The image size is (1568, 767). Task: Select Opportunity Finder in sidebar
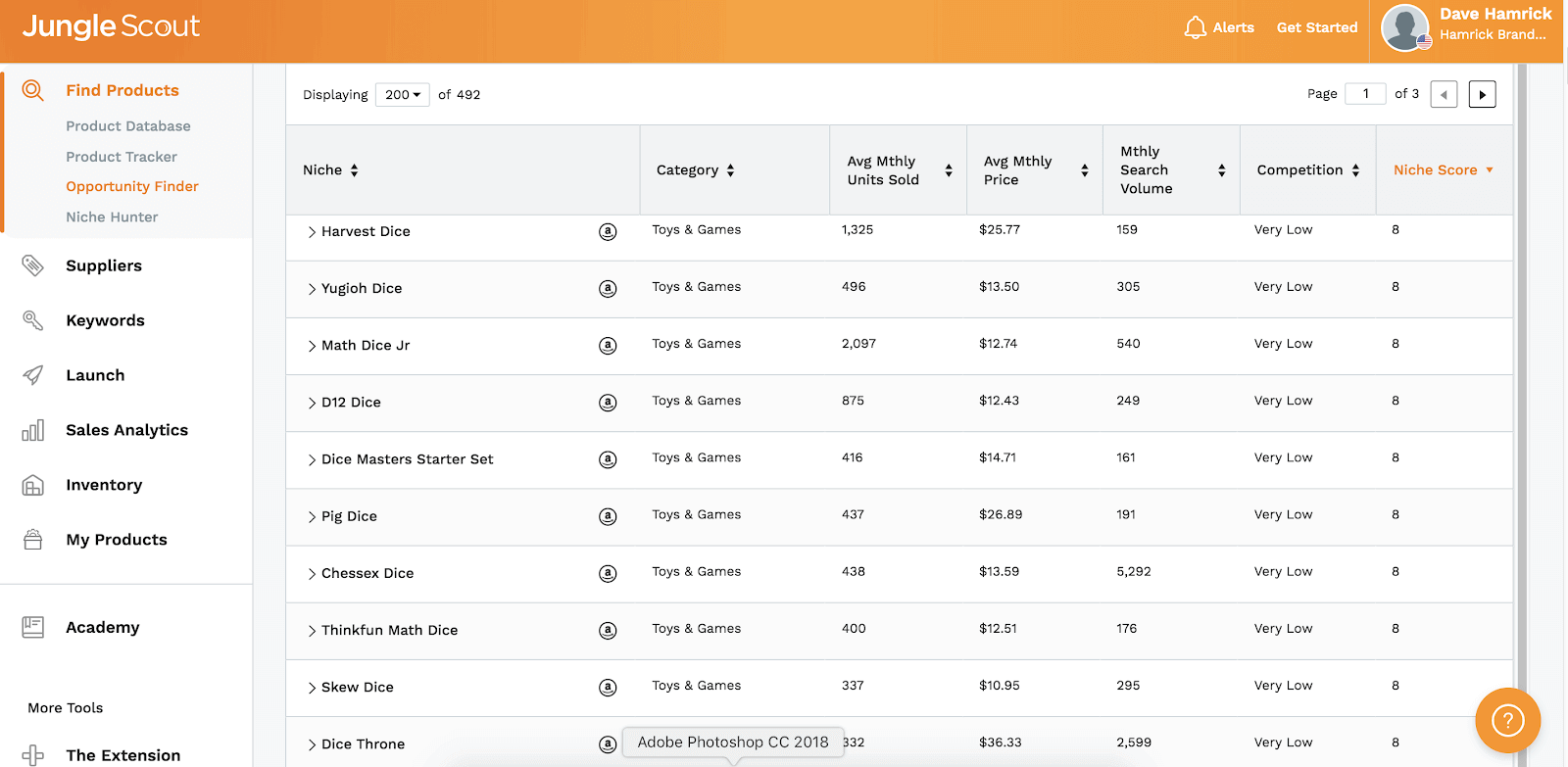click(132, 186)
